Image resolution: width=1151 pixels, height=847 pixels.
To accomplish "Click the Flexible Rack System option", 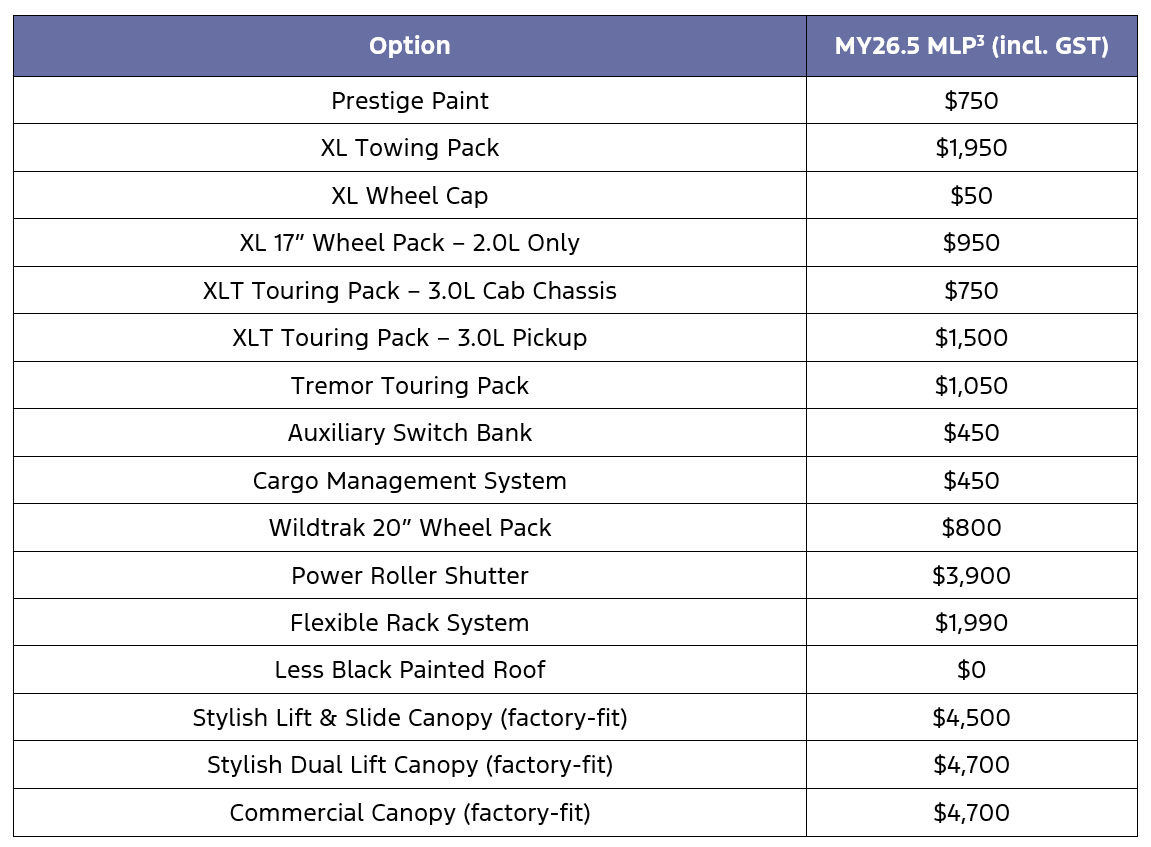I will point(410,623).
